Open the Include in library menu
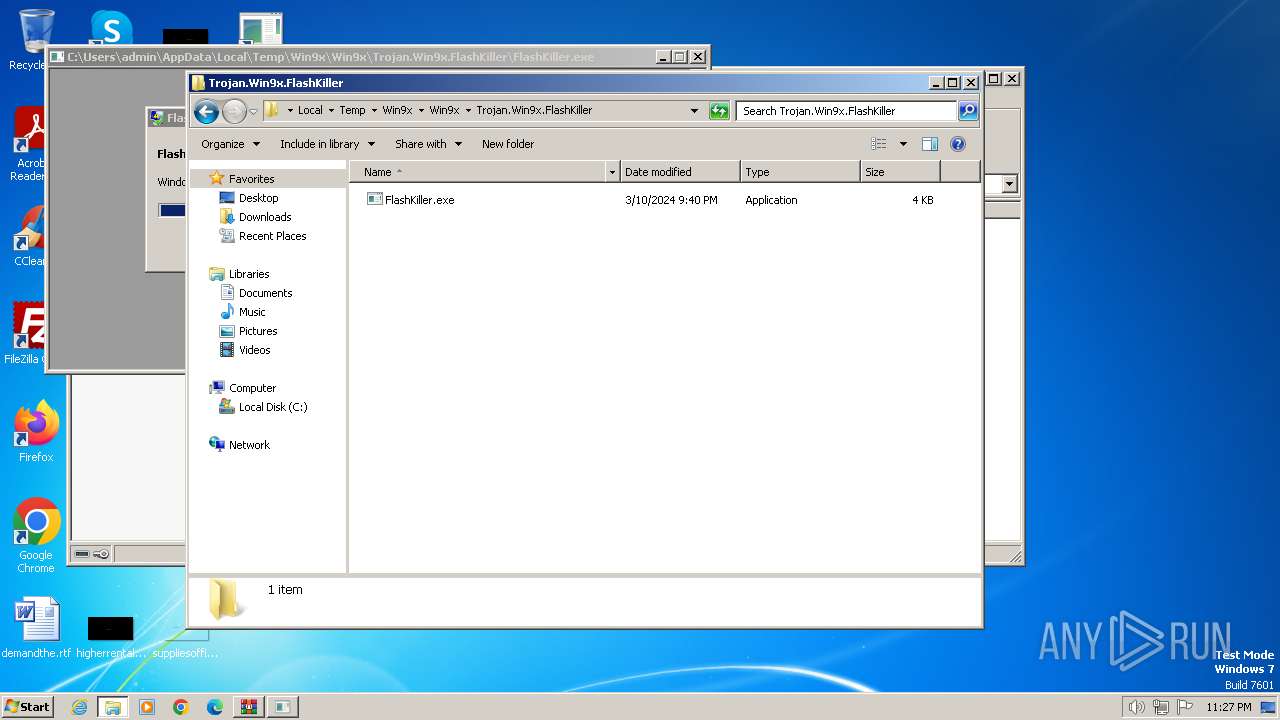The width and height of the screenshot is (1280, 720). click(327, 144)
